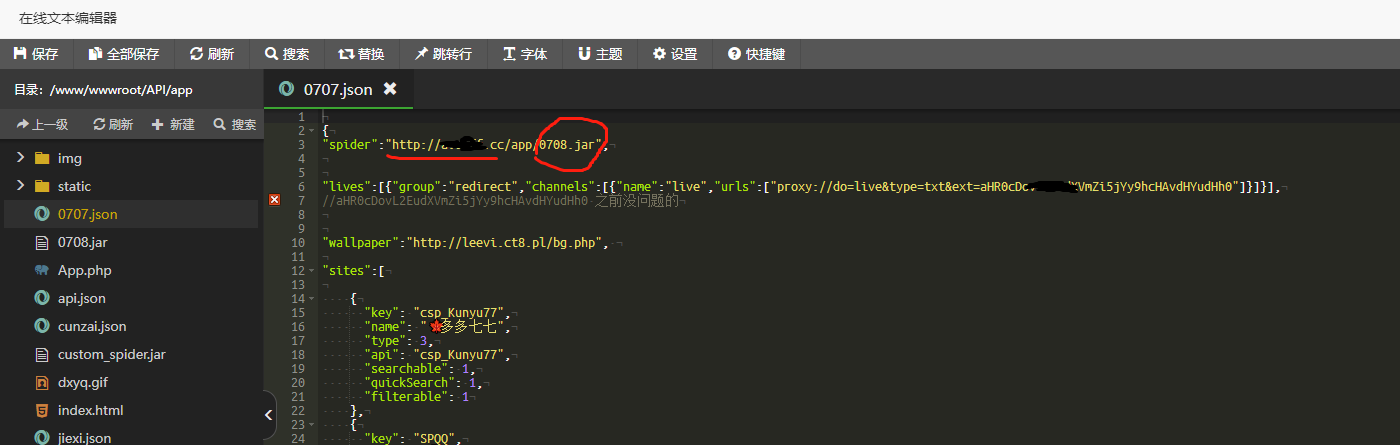Refresh the editor using 刷新 toolbar button
1400x445 pixels.
click(x=212, y=54)
